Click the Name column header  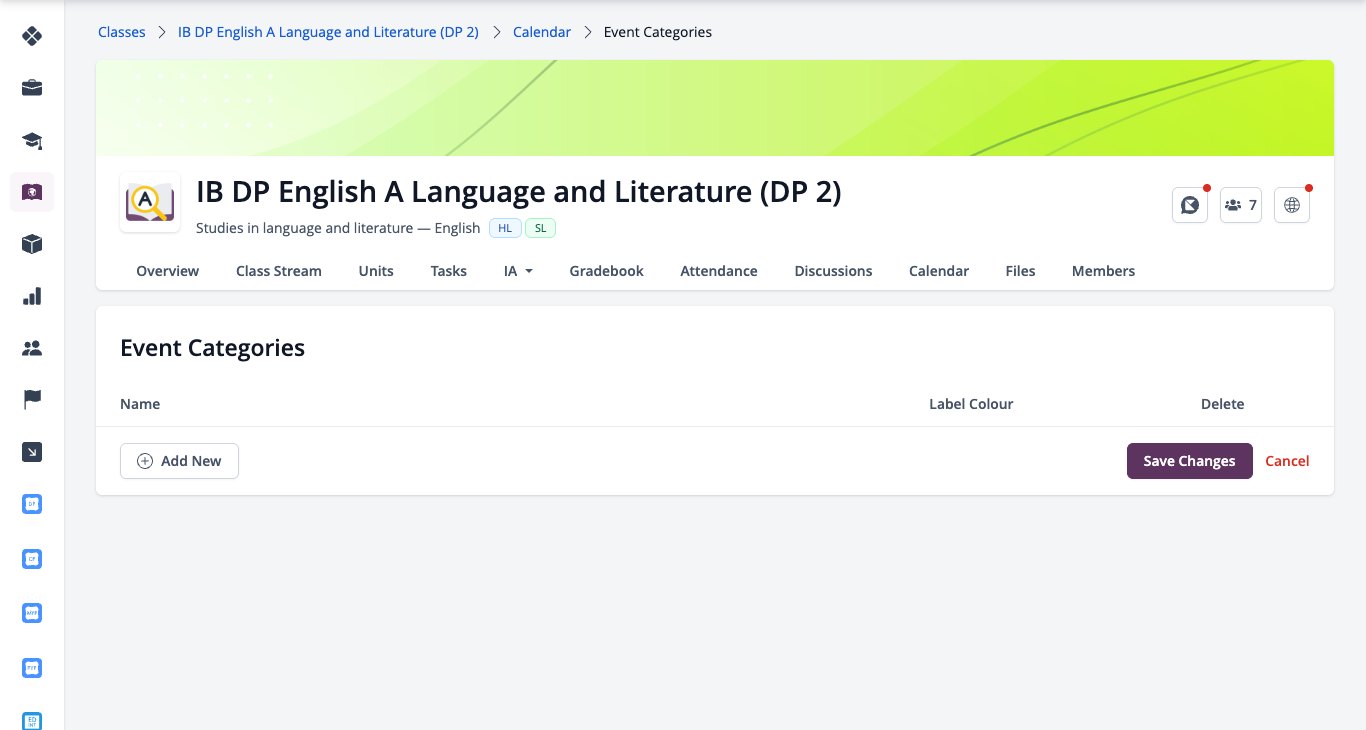(140, 404)
